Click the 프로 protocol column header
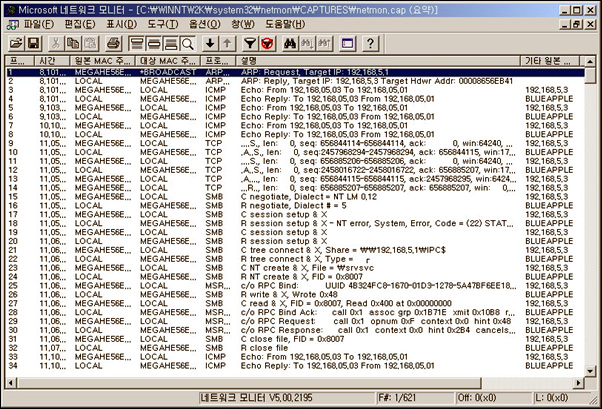Screen dimensions: 602x409 point(218,61)
